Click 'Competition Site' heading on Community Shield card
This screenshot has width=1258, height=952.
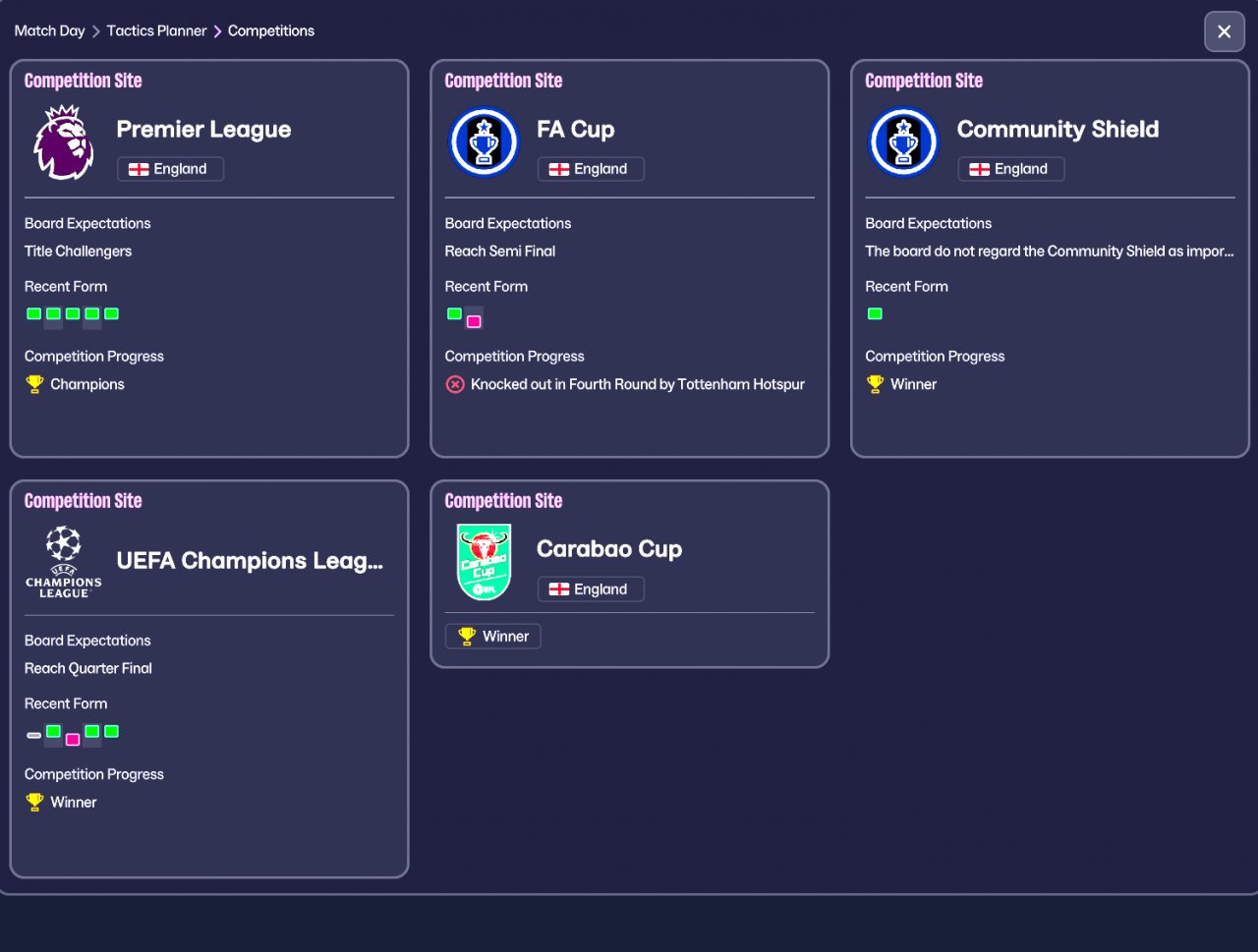[924, 81]
